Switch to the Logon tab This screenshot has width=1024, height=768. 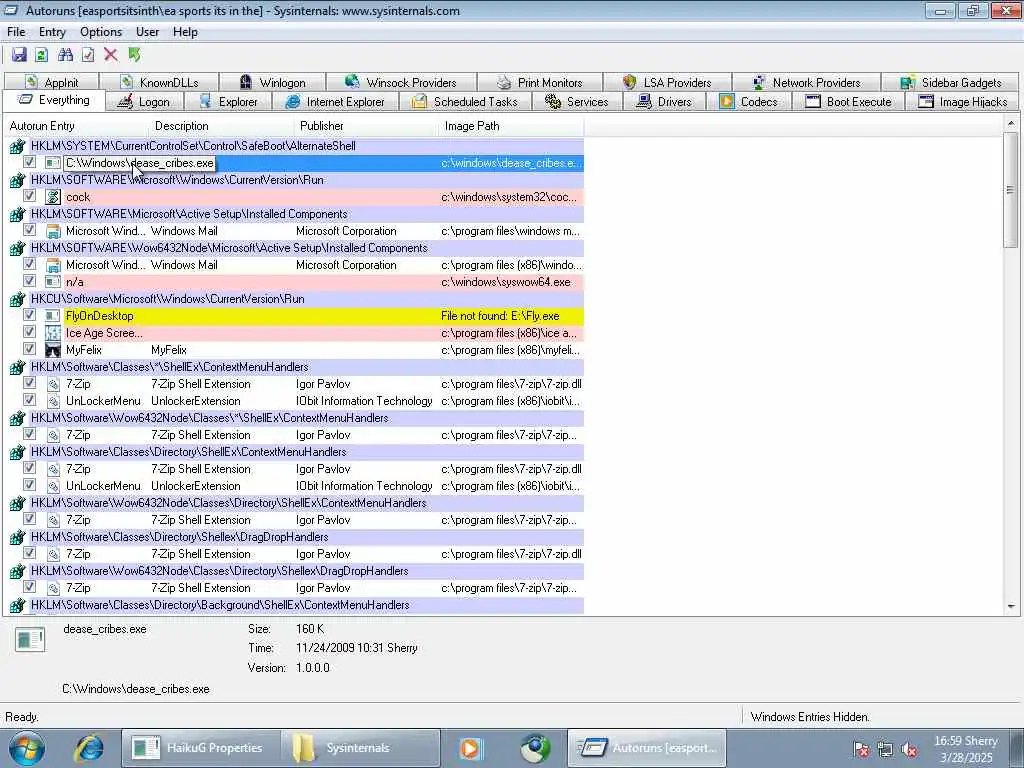click(x=144, y=102)
